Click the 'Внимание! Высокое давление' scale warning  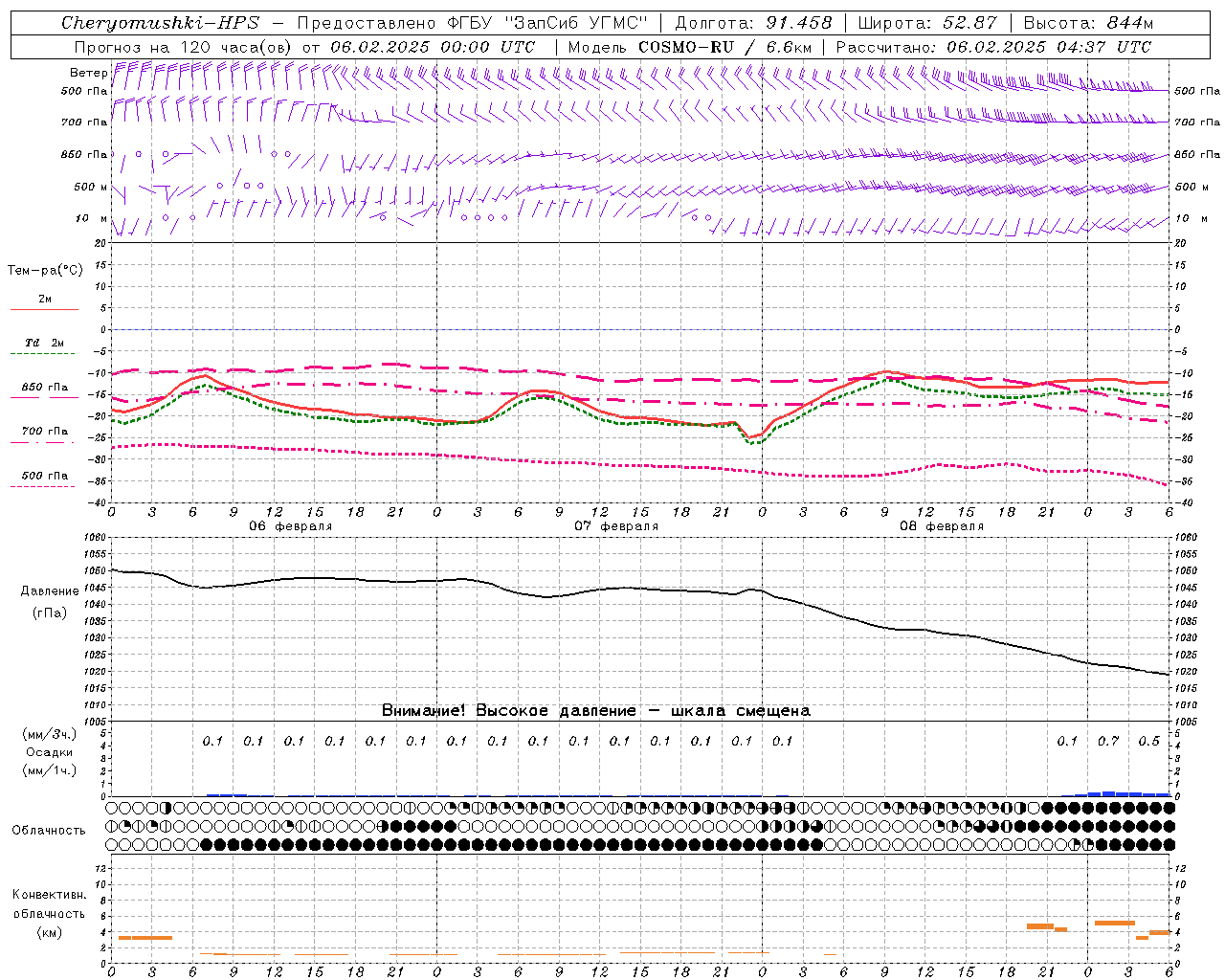tap(508, 711)
